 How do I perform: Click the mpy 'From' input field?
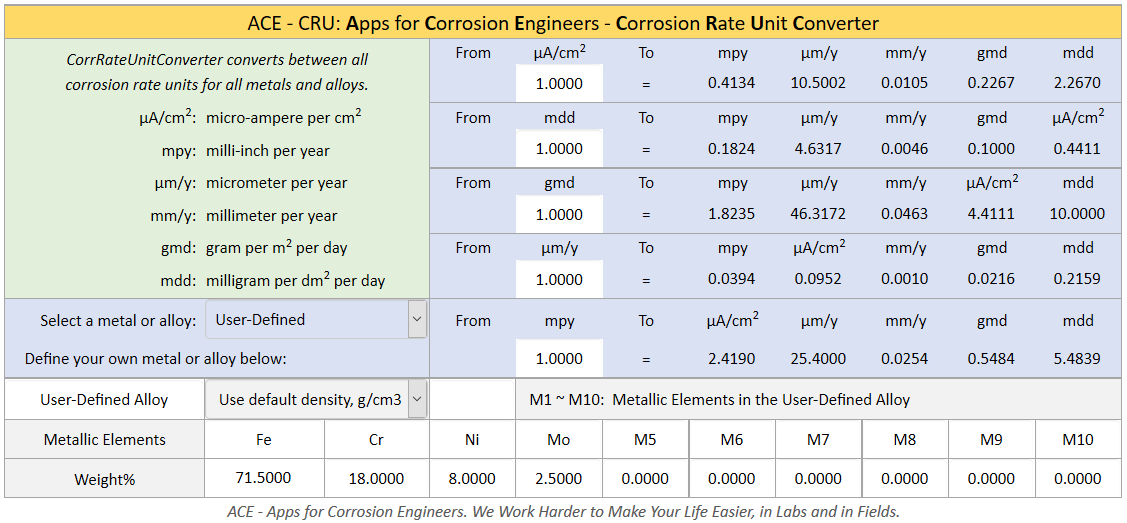pyautogui.click(x=559, y=358)
